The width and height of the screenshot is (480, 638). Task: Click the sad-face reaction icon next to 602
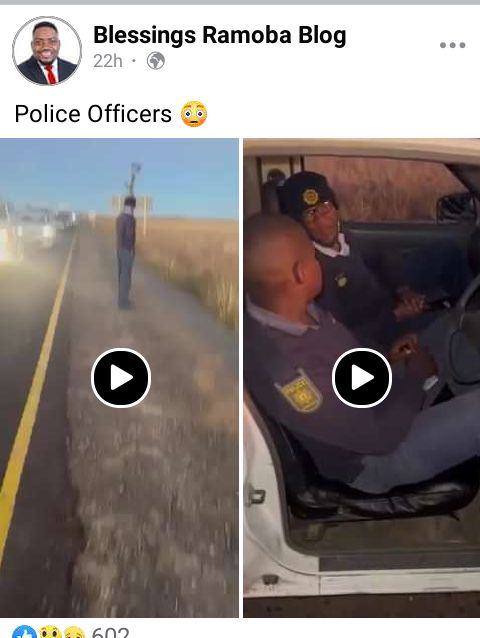click(x=74, y=633)
